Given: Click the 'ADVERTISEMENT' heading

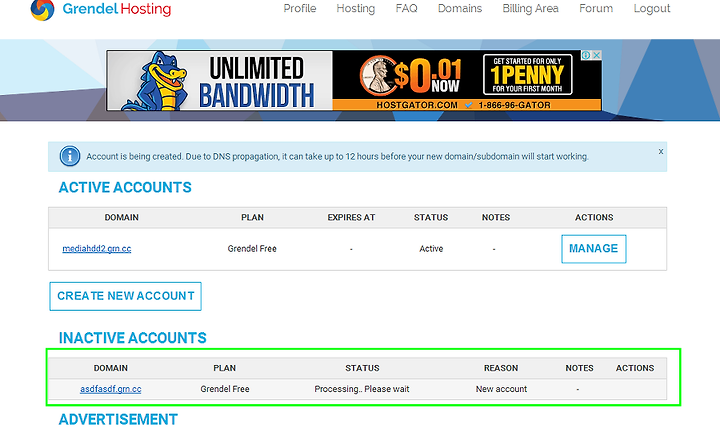Looking at the screenshot, I should 118,420.
